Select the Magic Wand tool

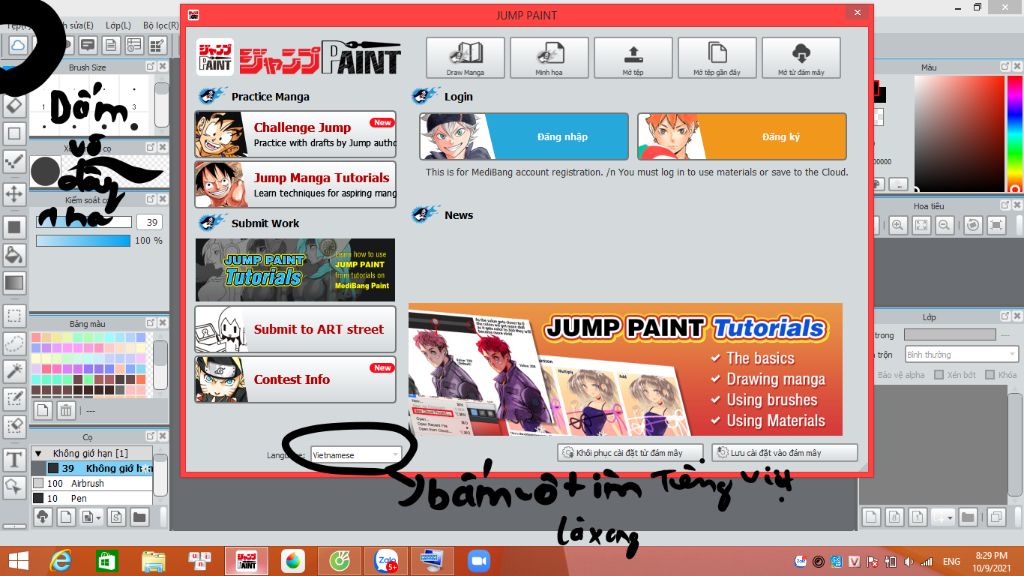(x=14, y=372)
